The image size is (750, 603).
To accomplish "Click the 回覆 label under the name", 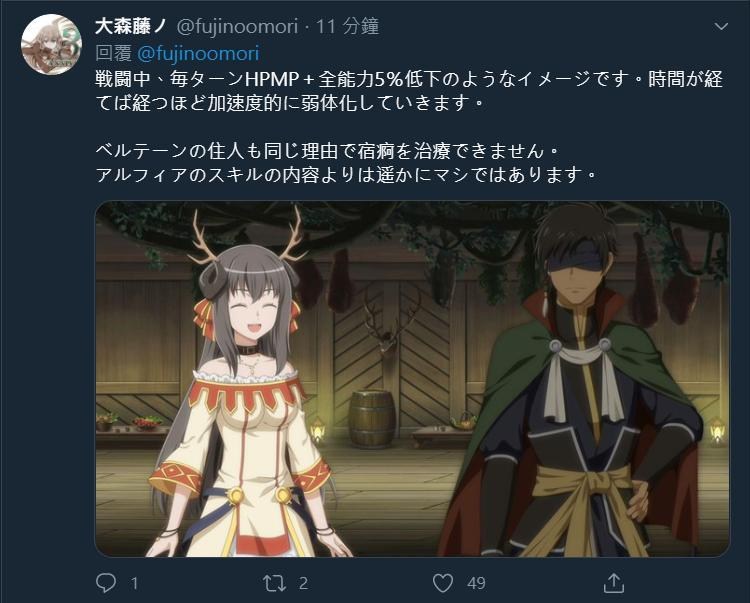I will 113,54.
